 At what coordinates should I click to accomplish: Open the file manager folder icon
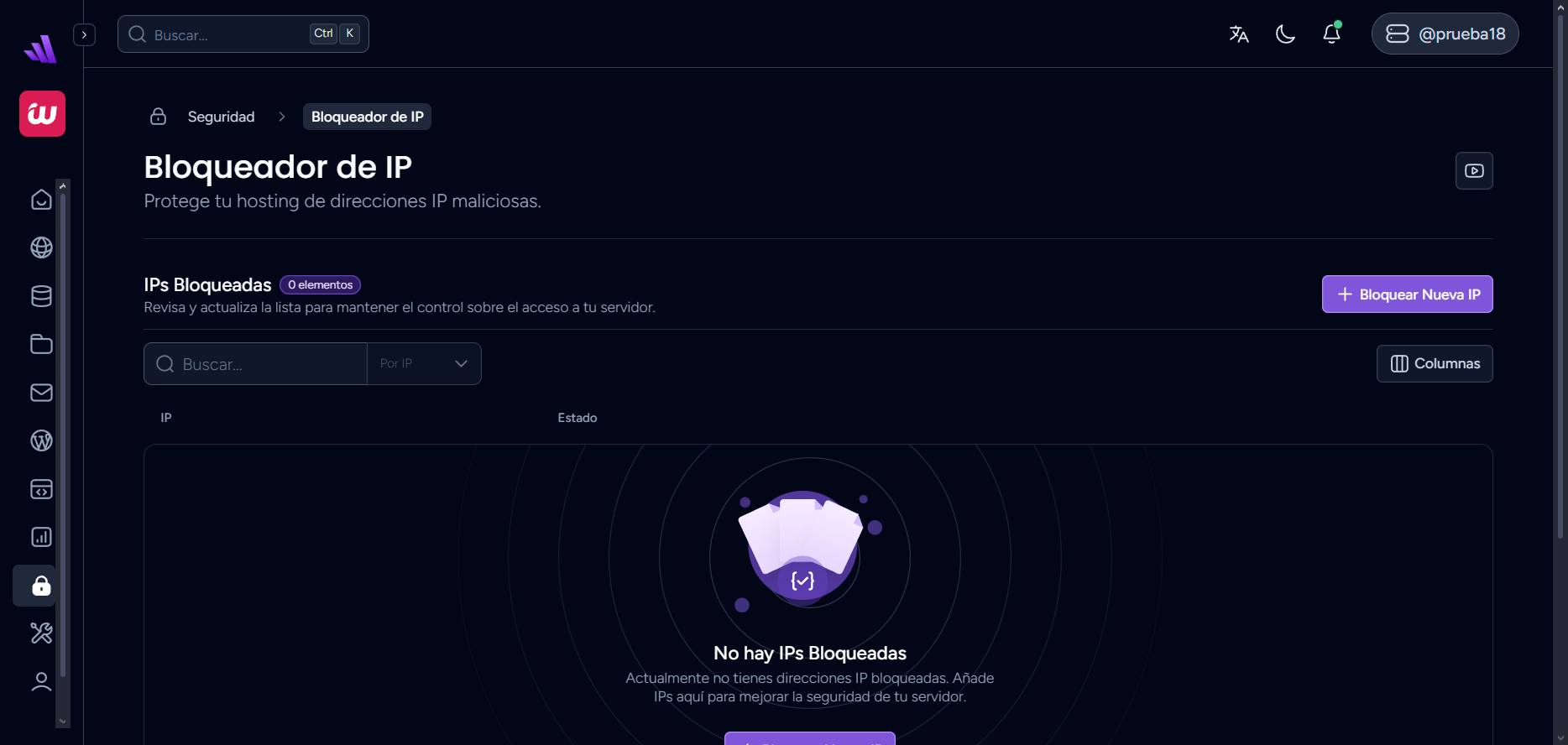[41, 344]
